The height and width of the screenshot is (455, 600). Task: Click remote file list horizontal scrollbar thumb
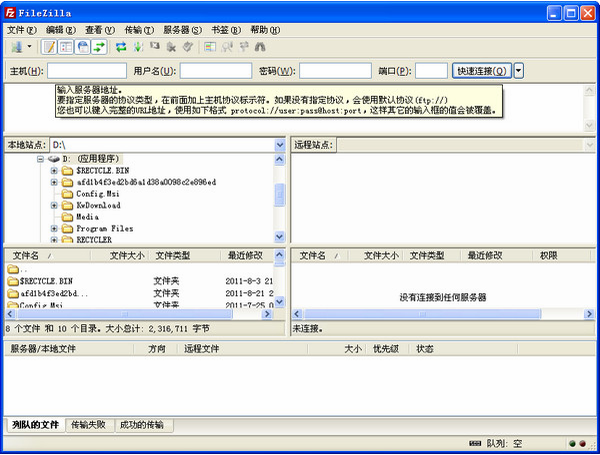click(422, 314)
